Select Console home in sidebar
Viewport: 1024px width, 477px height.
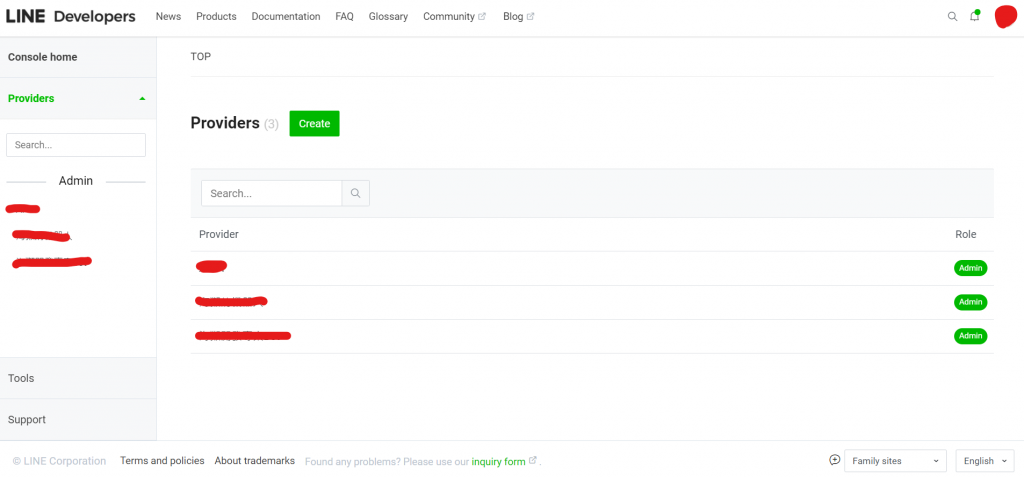tap(78, 57)
